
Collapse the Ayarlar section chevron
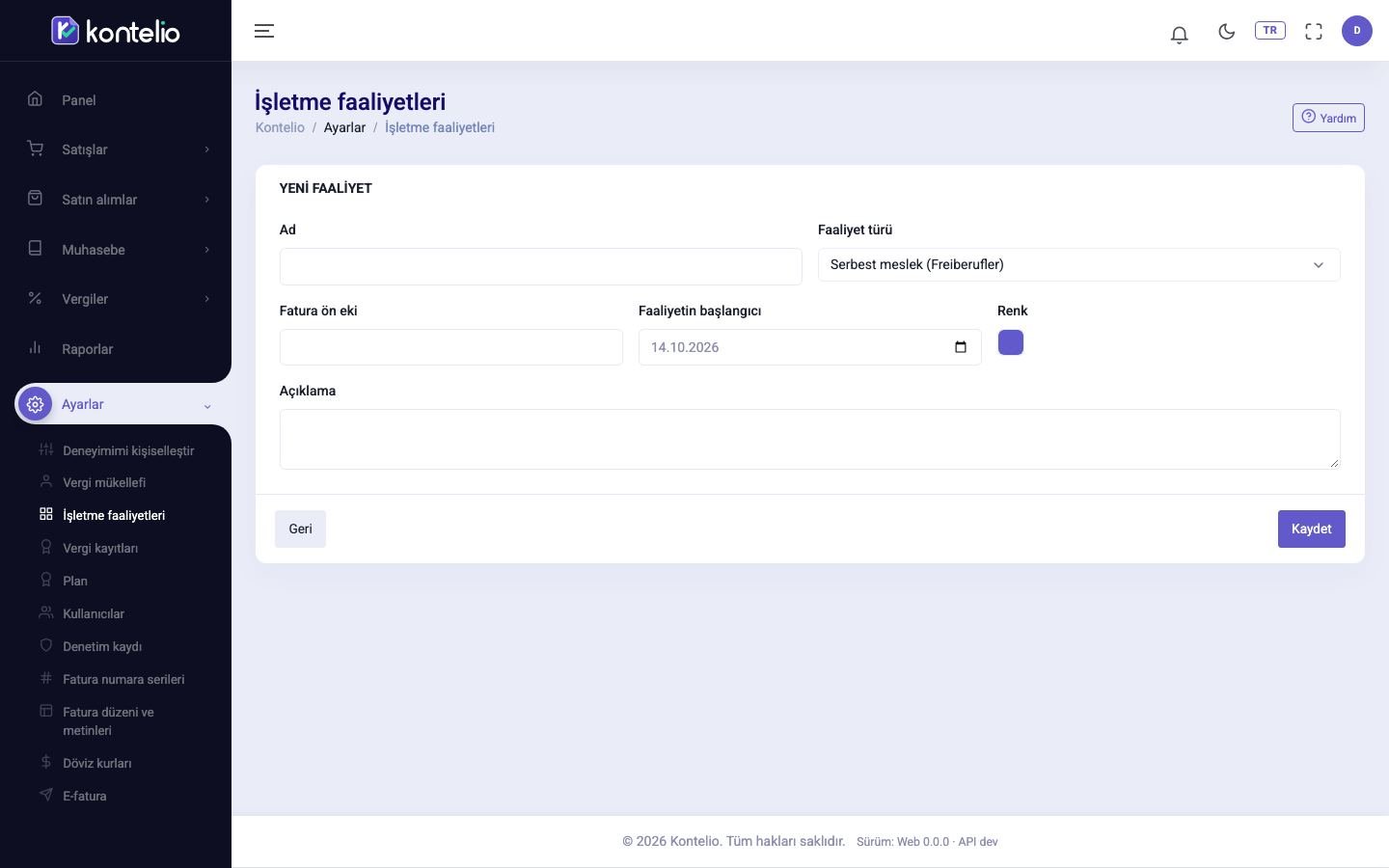(x=206, y=406)
